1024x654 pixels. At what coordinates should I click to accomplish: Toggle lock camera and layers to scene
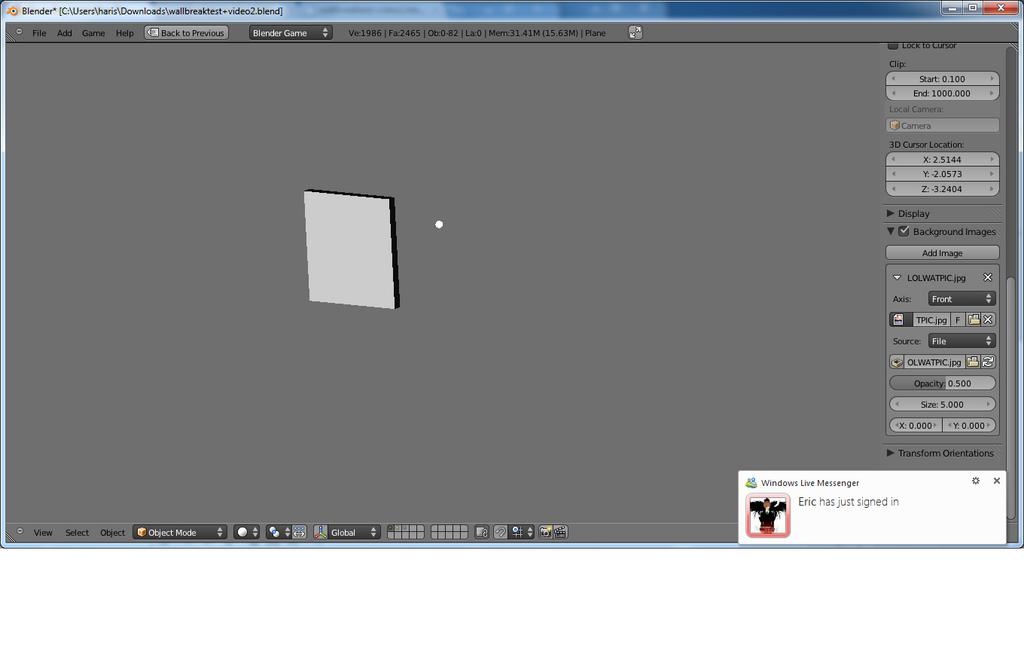click(481, 532)
